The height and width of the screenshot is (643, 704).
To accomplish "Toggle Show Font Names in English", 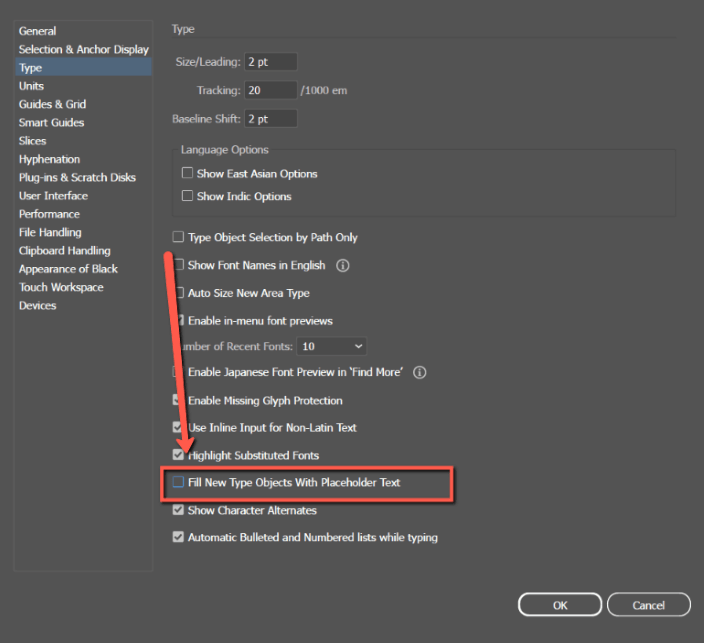I will pos(180,265).
